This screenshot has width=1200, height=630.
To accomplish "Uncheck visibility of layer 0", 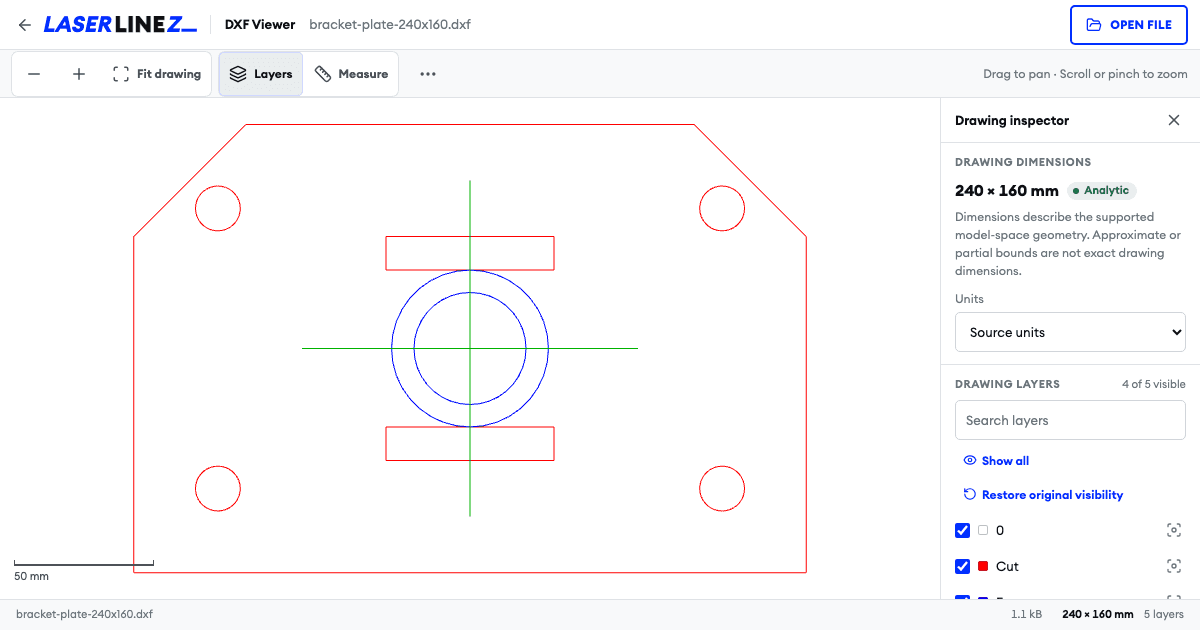I will pos(963,530).
